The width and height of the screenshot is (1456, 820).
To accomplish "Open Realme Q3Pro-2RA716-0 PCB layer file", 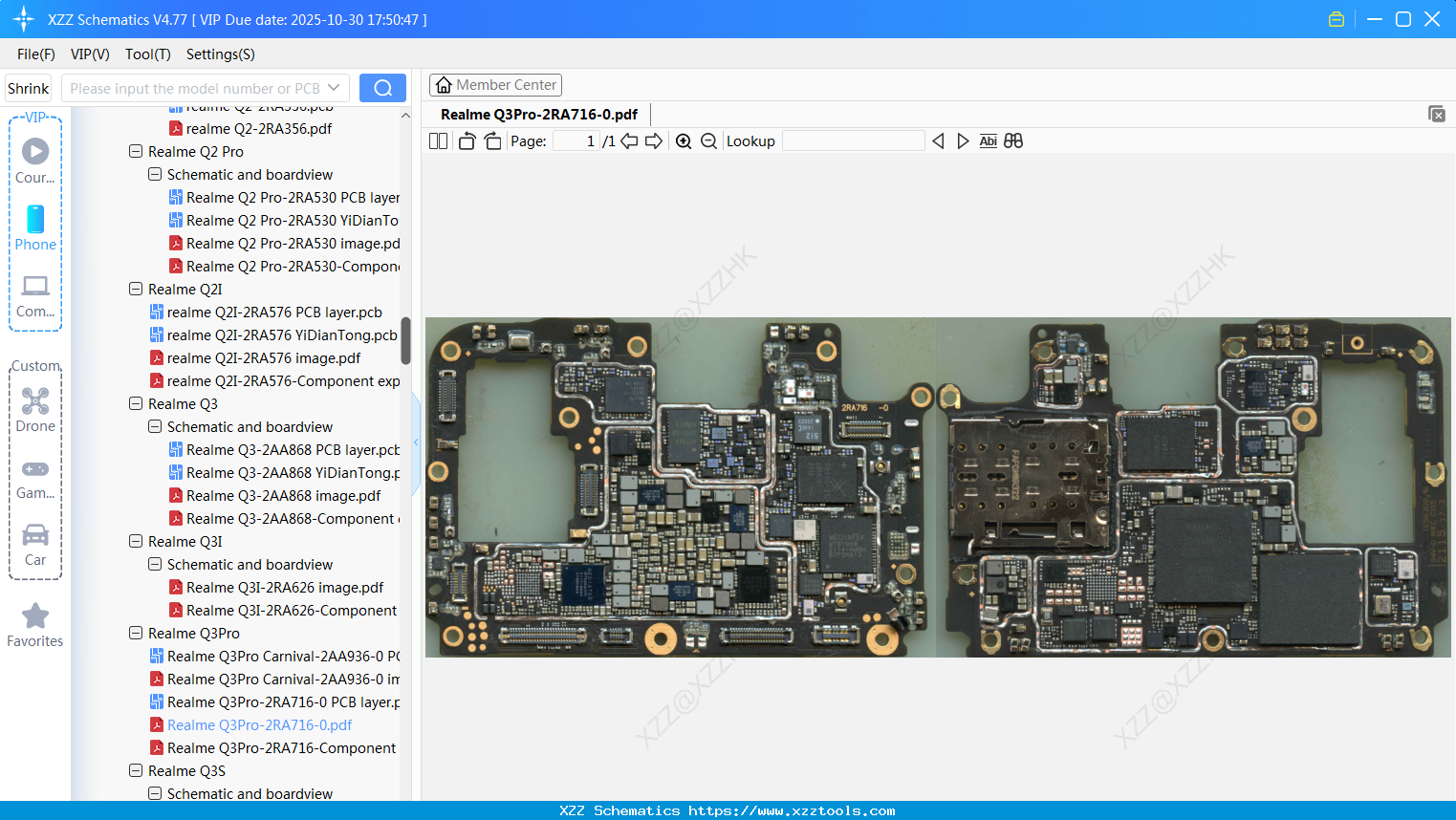I will tap(274, 702).
